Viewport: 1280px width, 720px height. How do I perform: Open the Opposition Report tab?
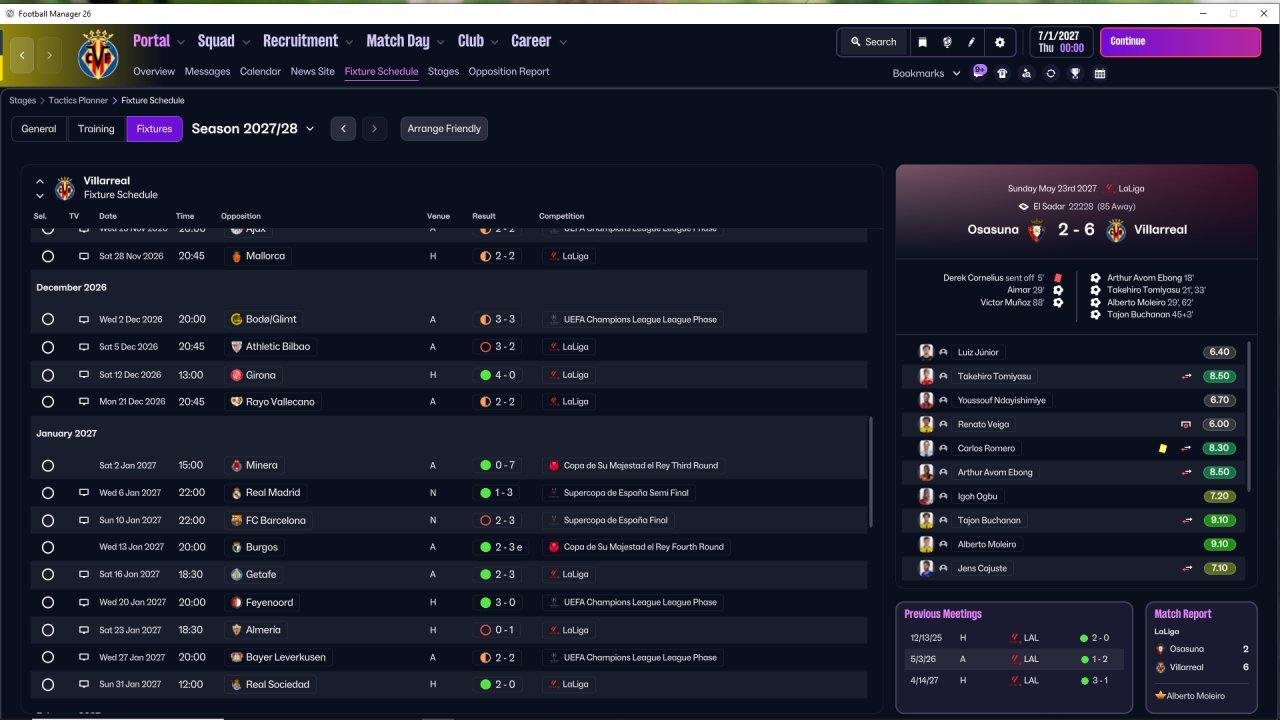pyautogui.click(x=509, y=72)
